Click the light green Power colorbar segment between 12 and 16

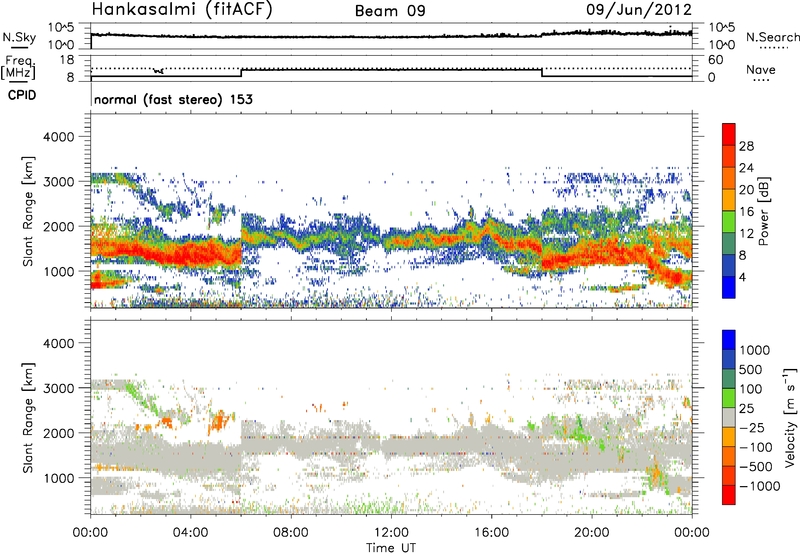click(x=729, y=221)
